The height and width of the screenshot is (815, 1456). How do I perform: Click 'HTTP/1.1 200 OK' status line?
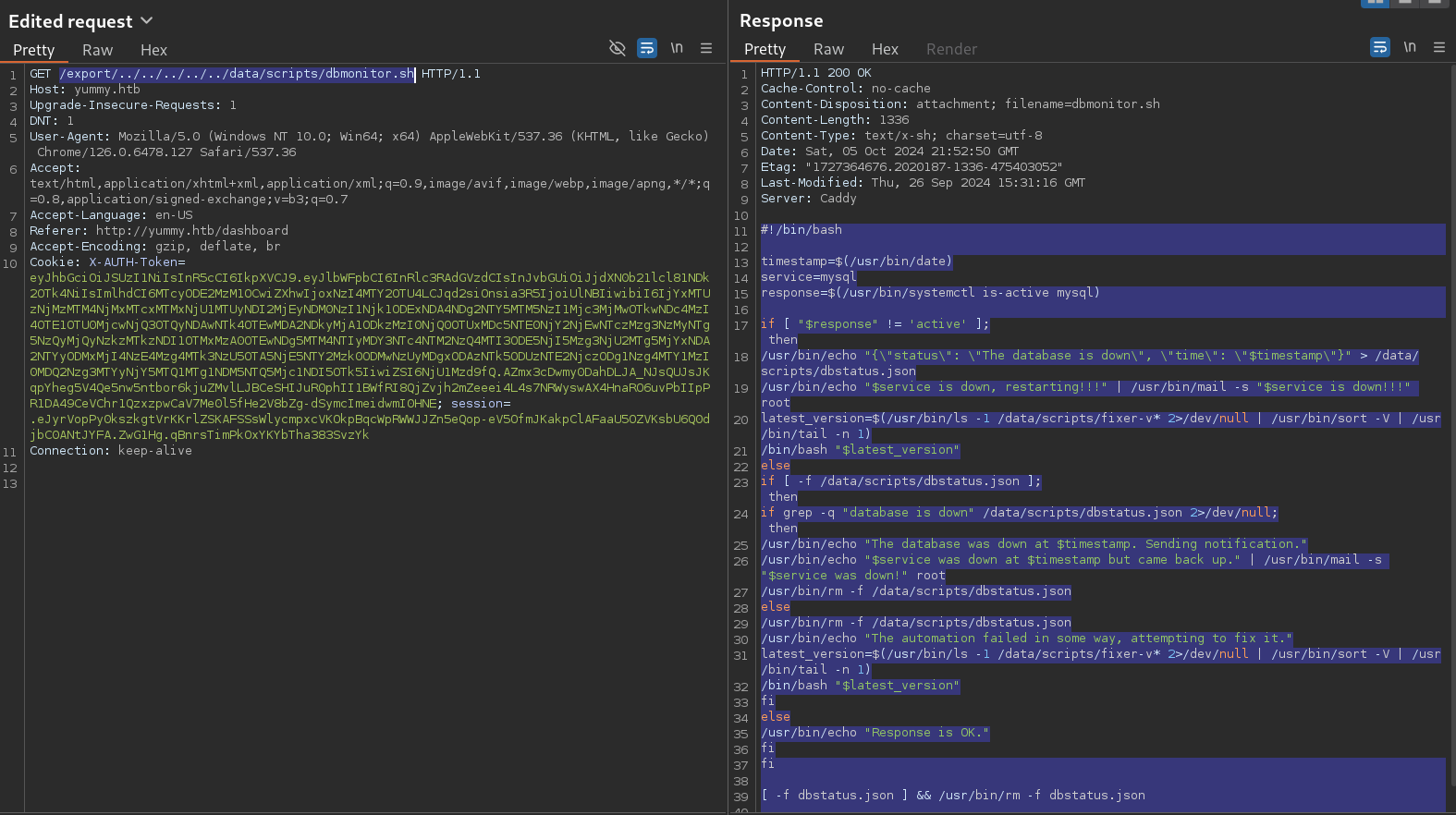tap(816, 73)
